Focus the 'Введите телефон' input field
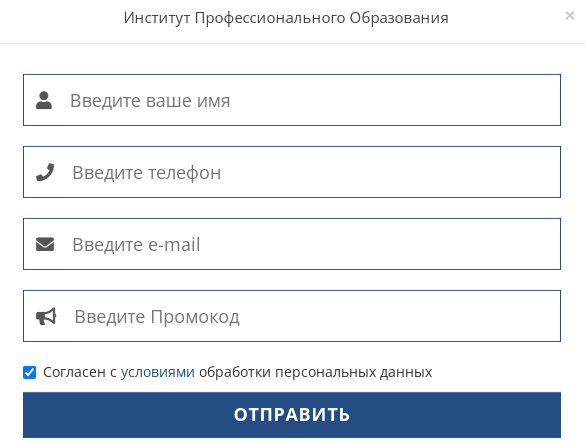The height and width of the screenshot is (447, 585). (292, 172)
